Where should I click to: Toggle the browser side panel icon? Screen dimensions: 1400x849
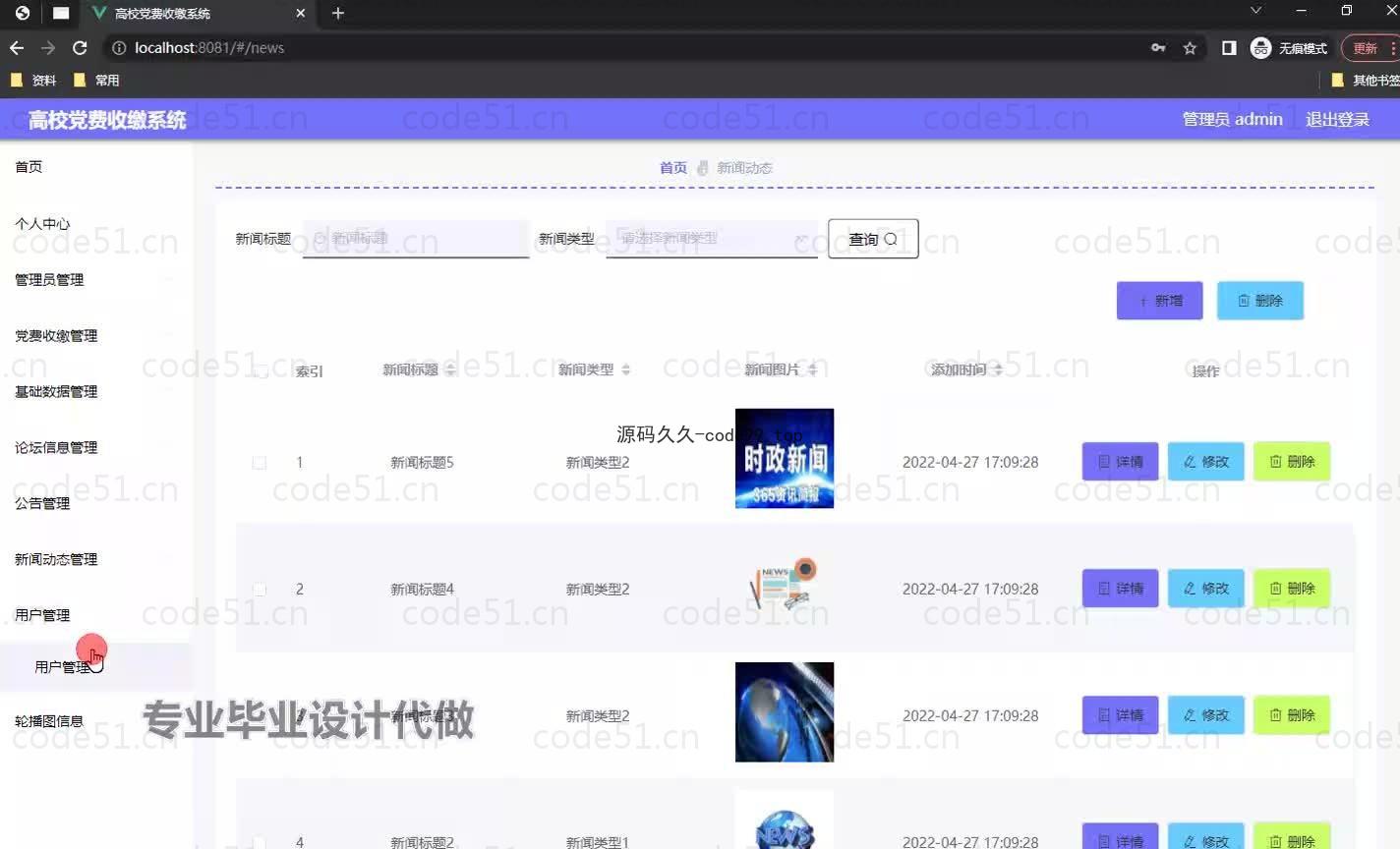click(1229, 47)
